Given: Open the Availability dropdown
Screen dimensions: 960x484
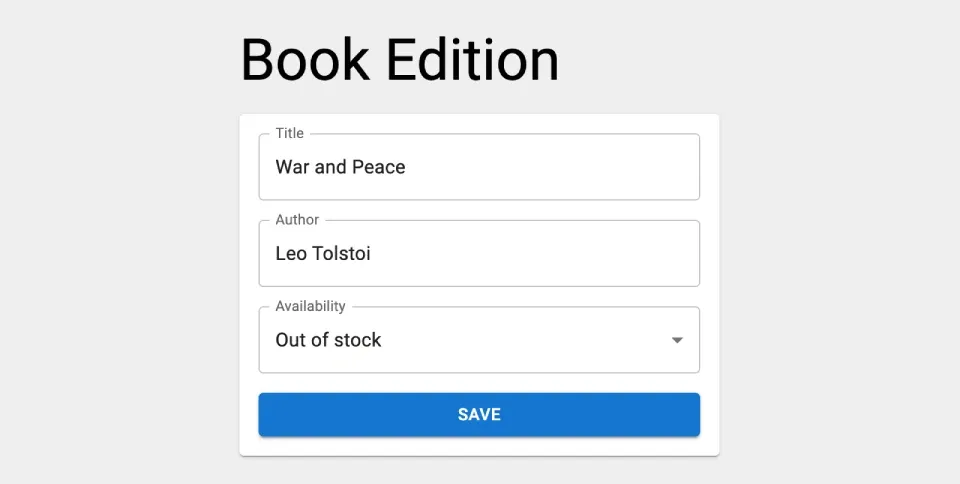Looking at the screenshot, I should 478,340.
